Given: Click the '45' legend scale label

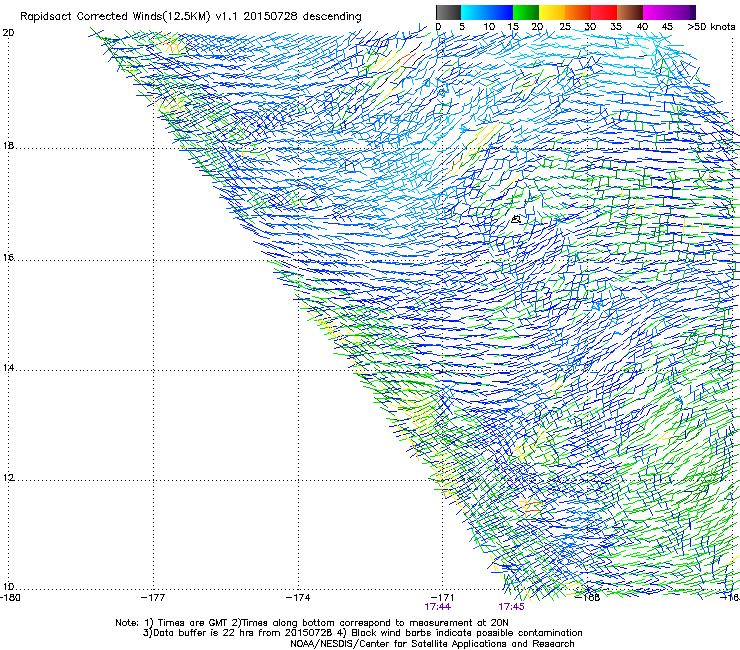Looking at the screenshot, I should click(667, 27).
